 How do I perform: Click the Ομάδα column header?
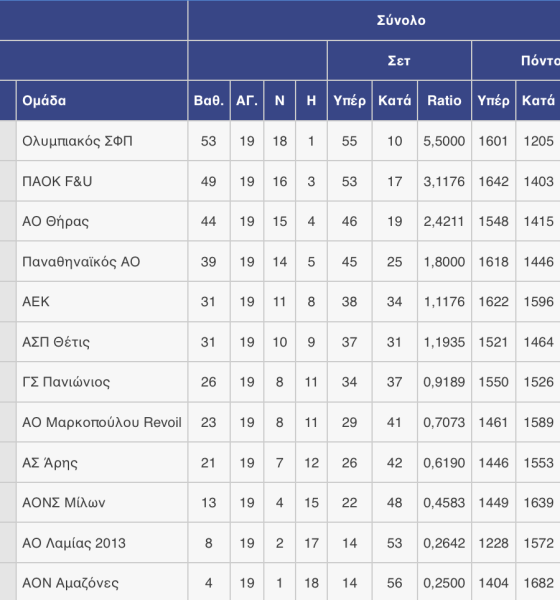44,101
